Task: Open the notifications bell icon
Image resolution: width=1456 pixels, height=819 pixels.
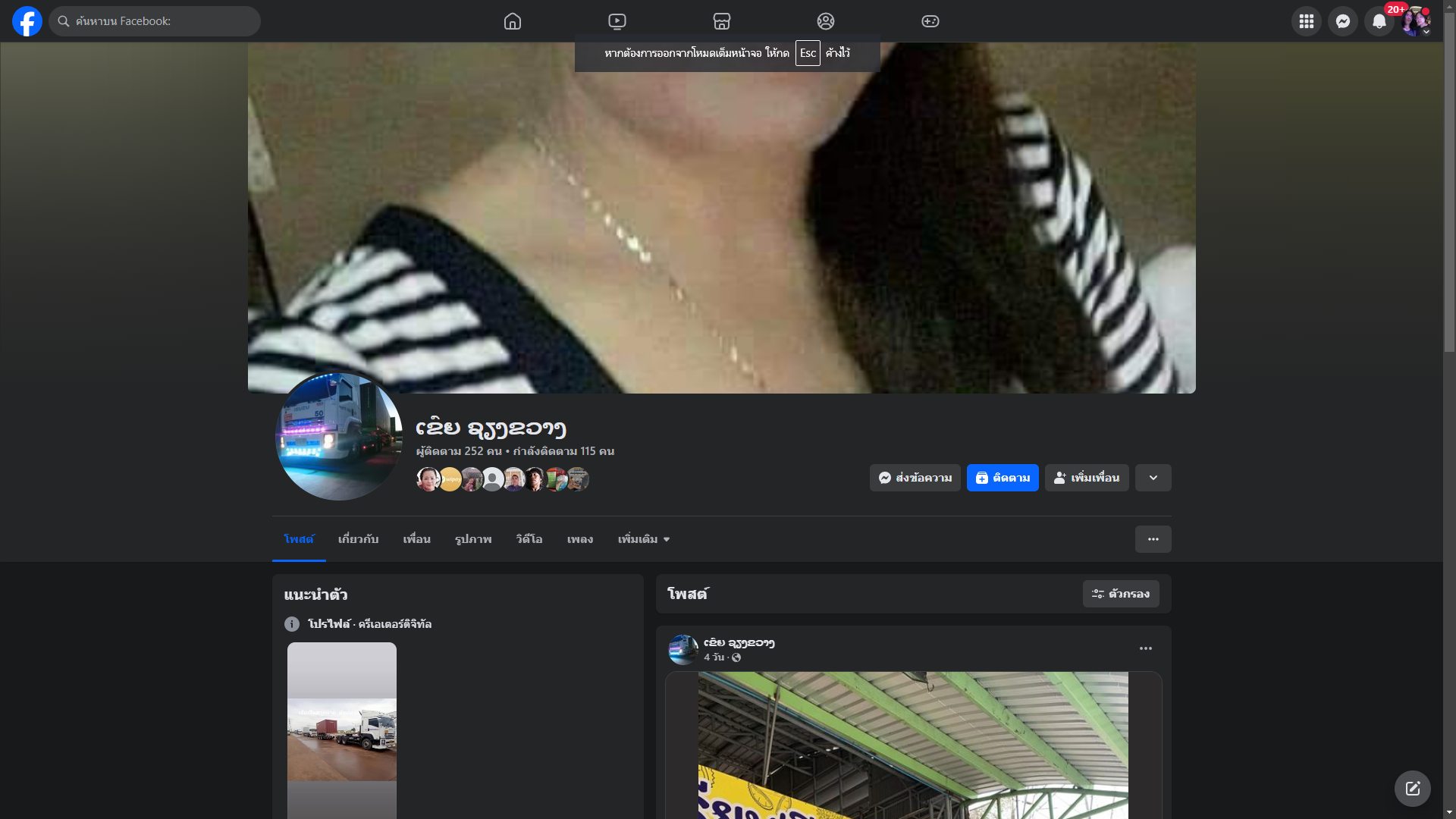Action: coord(1379,21)
